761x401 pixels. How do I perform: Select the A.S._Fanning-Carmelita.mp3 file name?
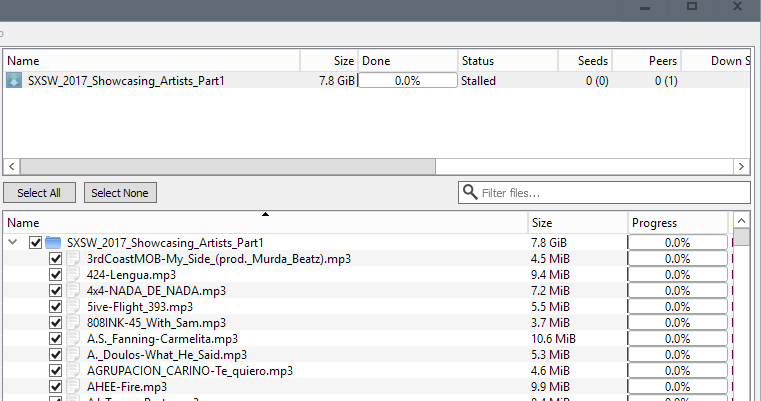pos(162,339)
